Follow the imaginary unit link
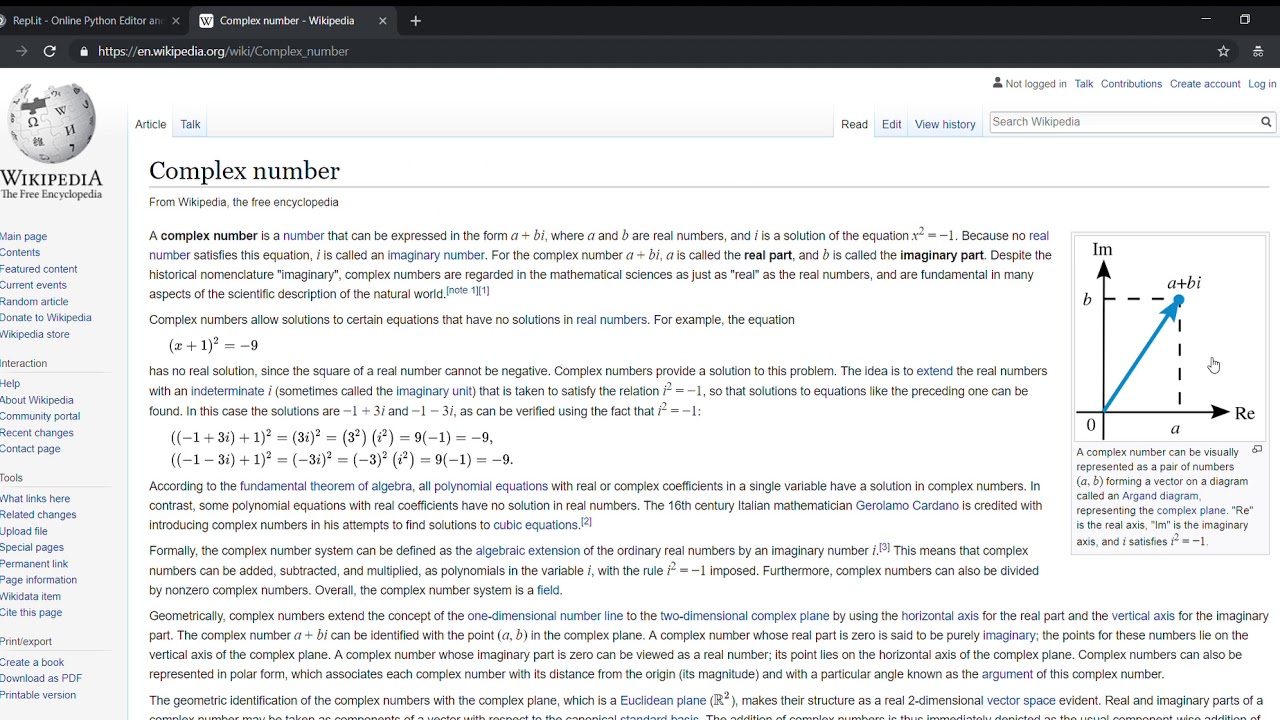Screen dimensions: 1280x720 tap(435, 391)
